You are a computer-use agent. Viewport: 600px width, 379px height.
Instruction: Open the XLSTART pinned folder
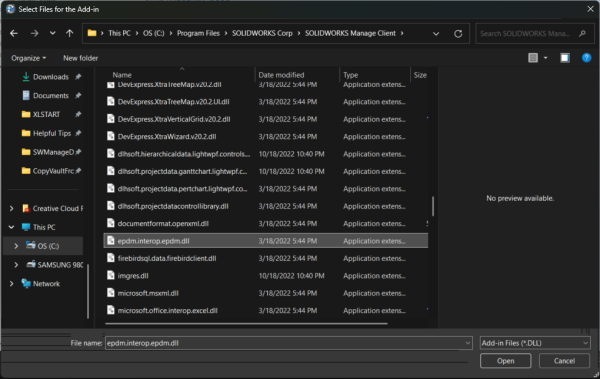point(46,114)
